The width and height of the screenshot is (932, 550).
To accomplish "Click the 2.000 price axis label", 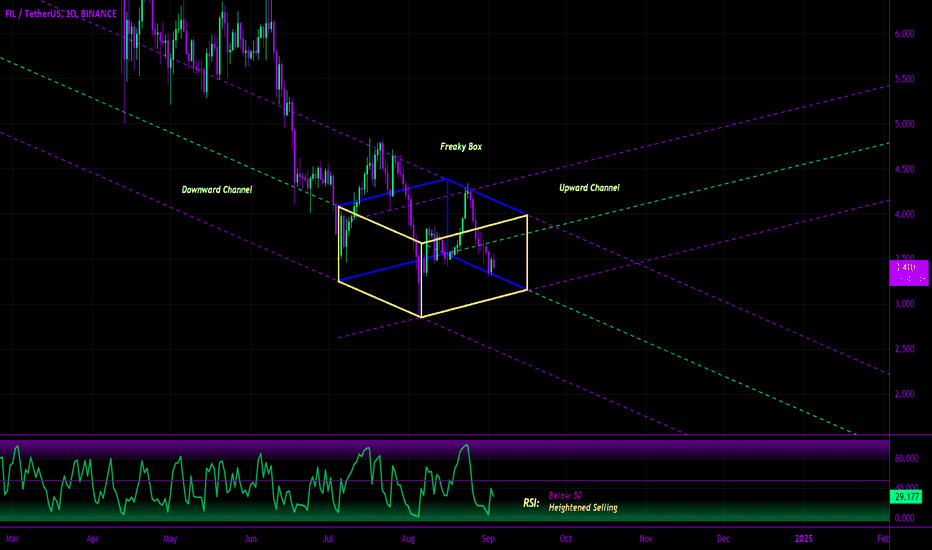I will pyautogui.click(x=904, y=394).
